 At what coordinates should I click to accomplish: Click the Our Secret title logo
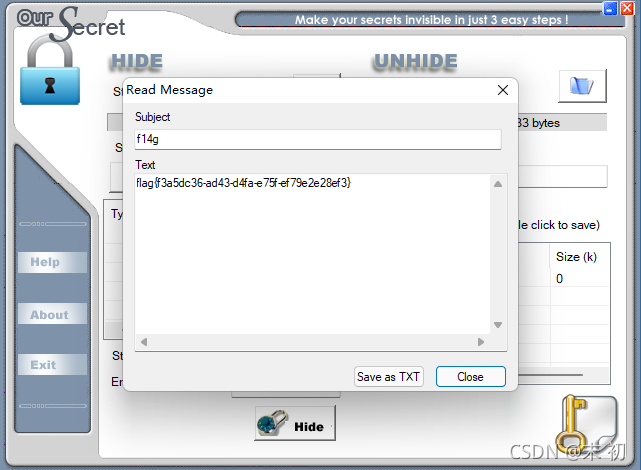point(71,25)
